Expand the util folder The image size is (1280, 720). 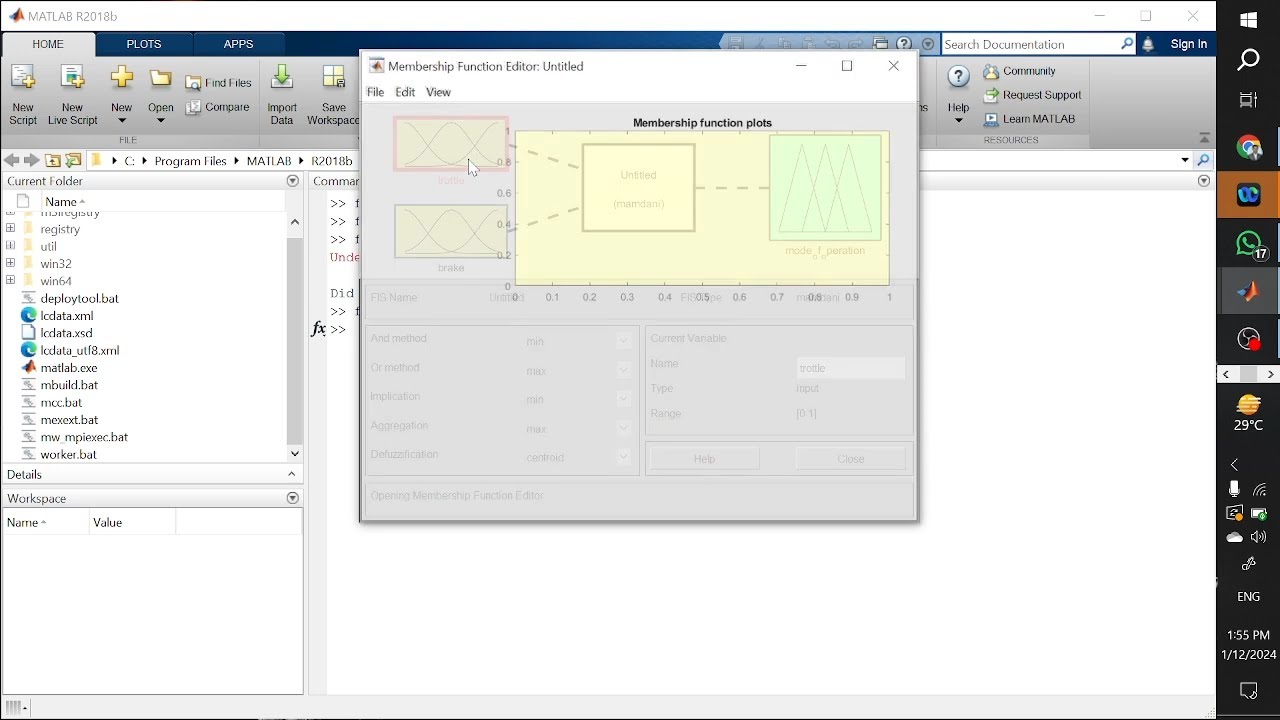(x=10, y=246)
